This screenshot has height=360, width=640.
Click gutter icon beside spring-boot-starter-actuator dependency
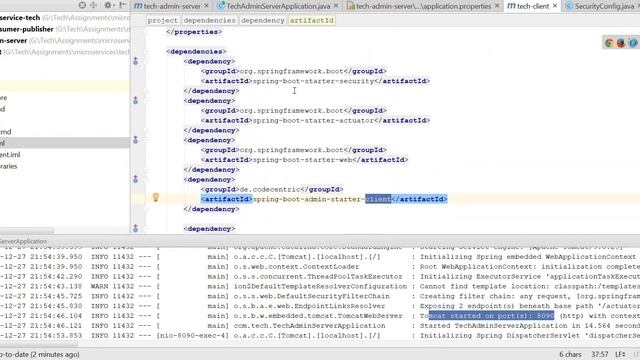(x=136, y=100)
